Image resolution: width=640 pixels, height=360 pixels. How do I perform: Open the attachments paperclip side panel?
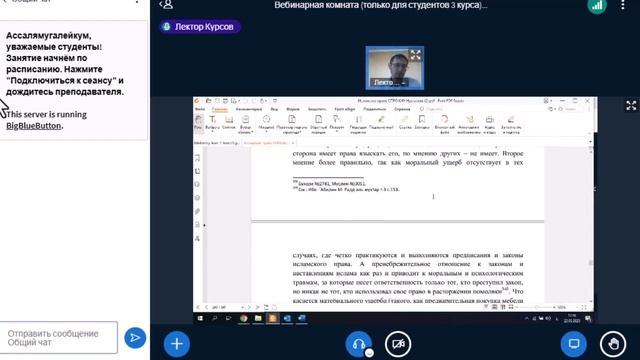pos(198,211)
